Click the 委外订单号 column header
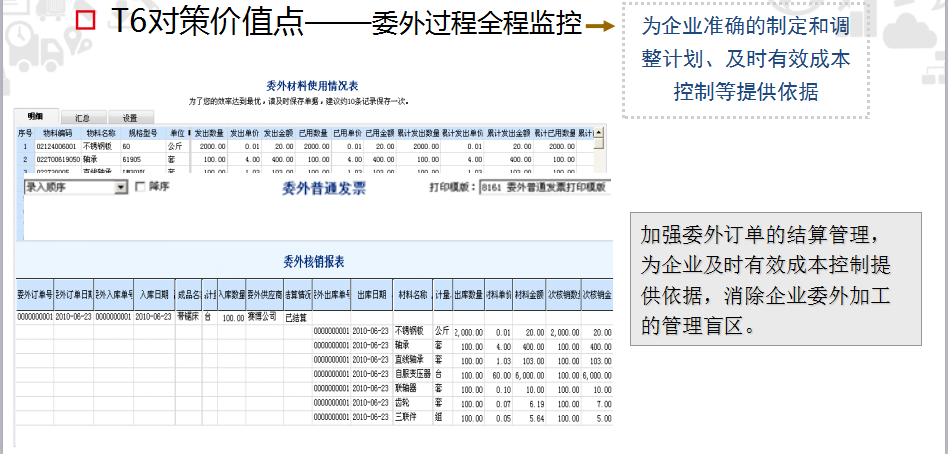Viewport: 948px width, 454px height. 34,295
